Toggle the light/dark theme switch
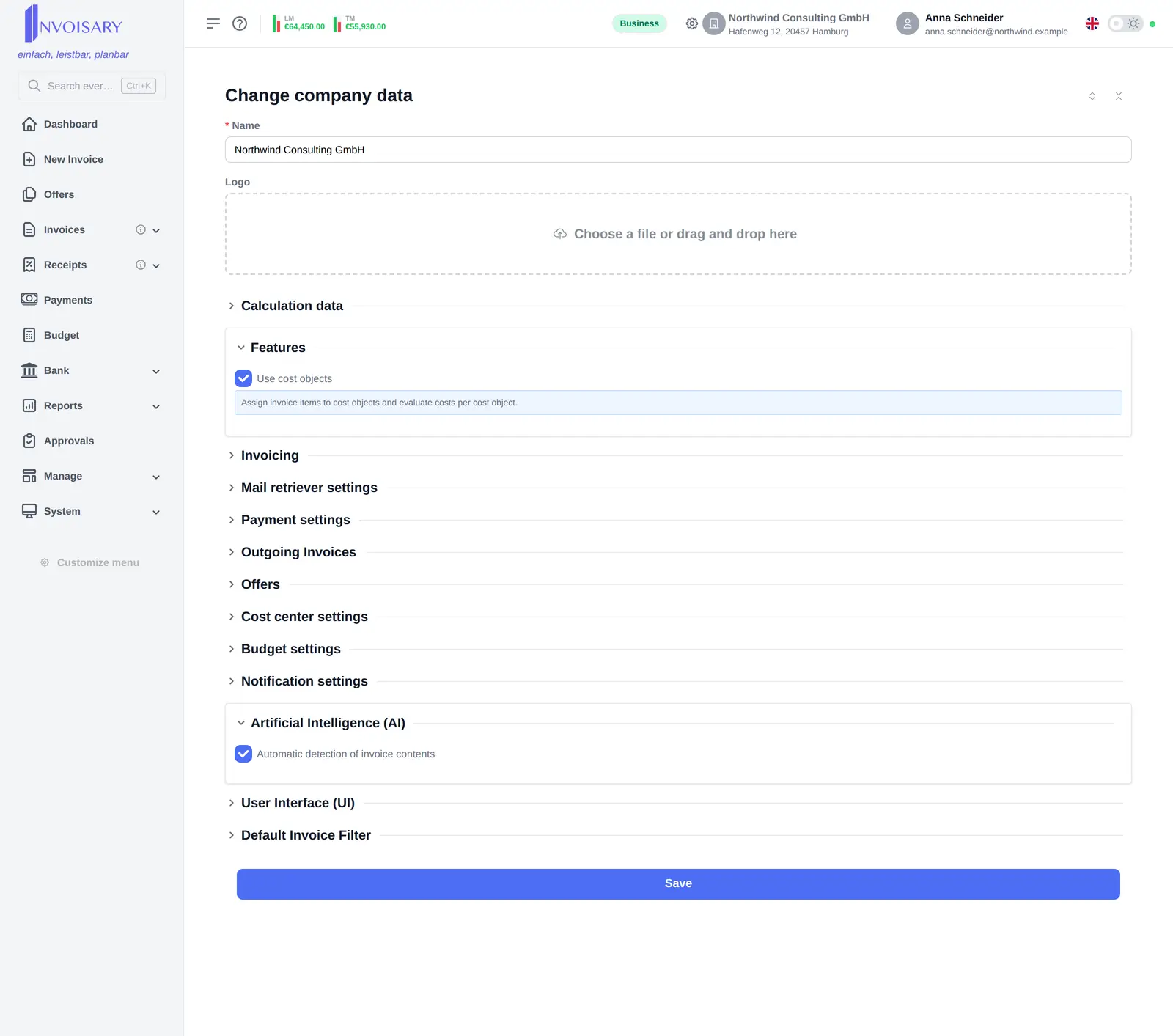Screen dimensions: 1173x1036 click(x=1125, y=23)
